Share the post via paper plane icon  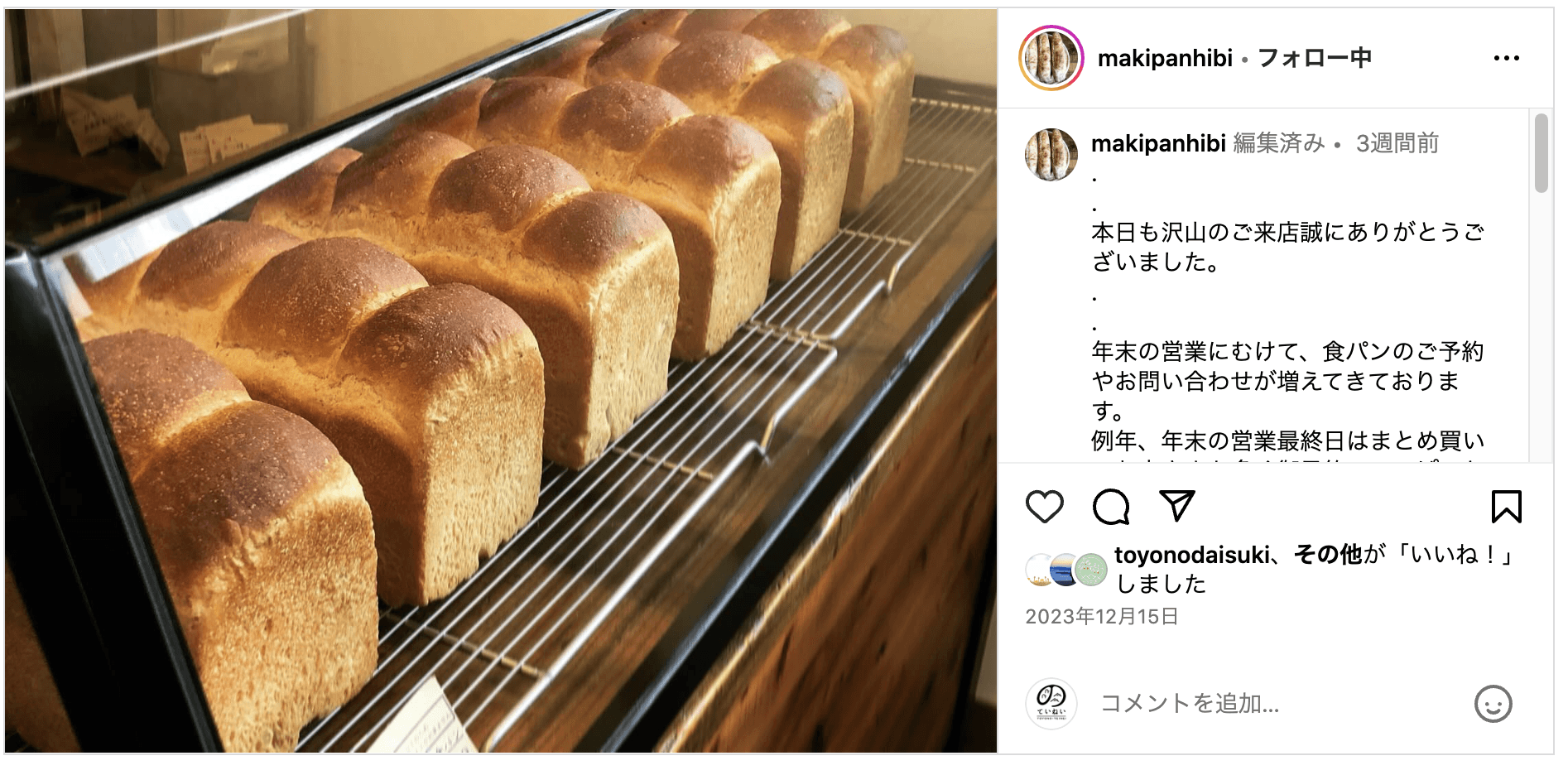(1176, 506)
